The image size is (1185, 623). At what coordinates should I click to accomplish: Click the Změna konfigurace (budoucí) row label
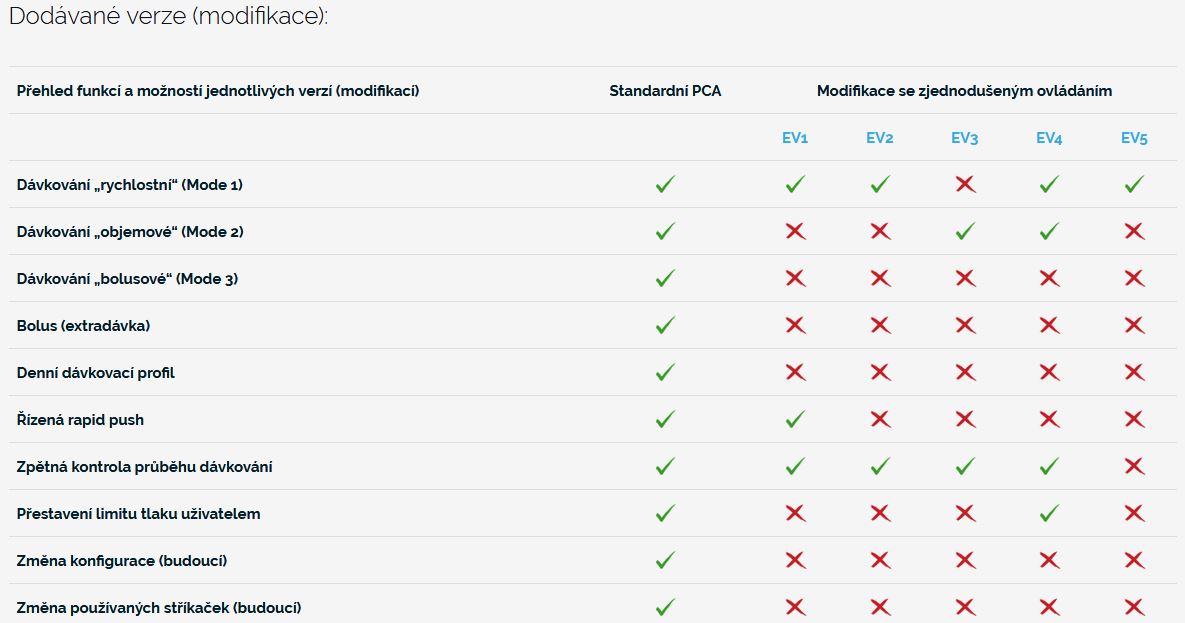point(122,561)
